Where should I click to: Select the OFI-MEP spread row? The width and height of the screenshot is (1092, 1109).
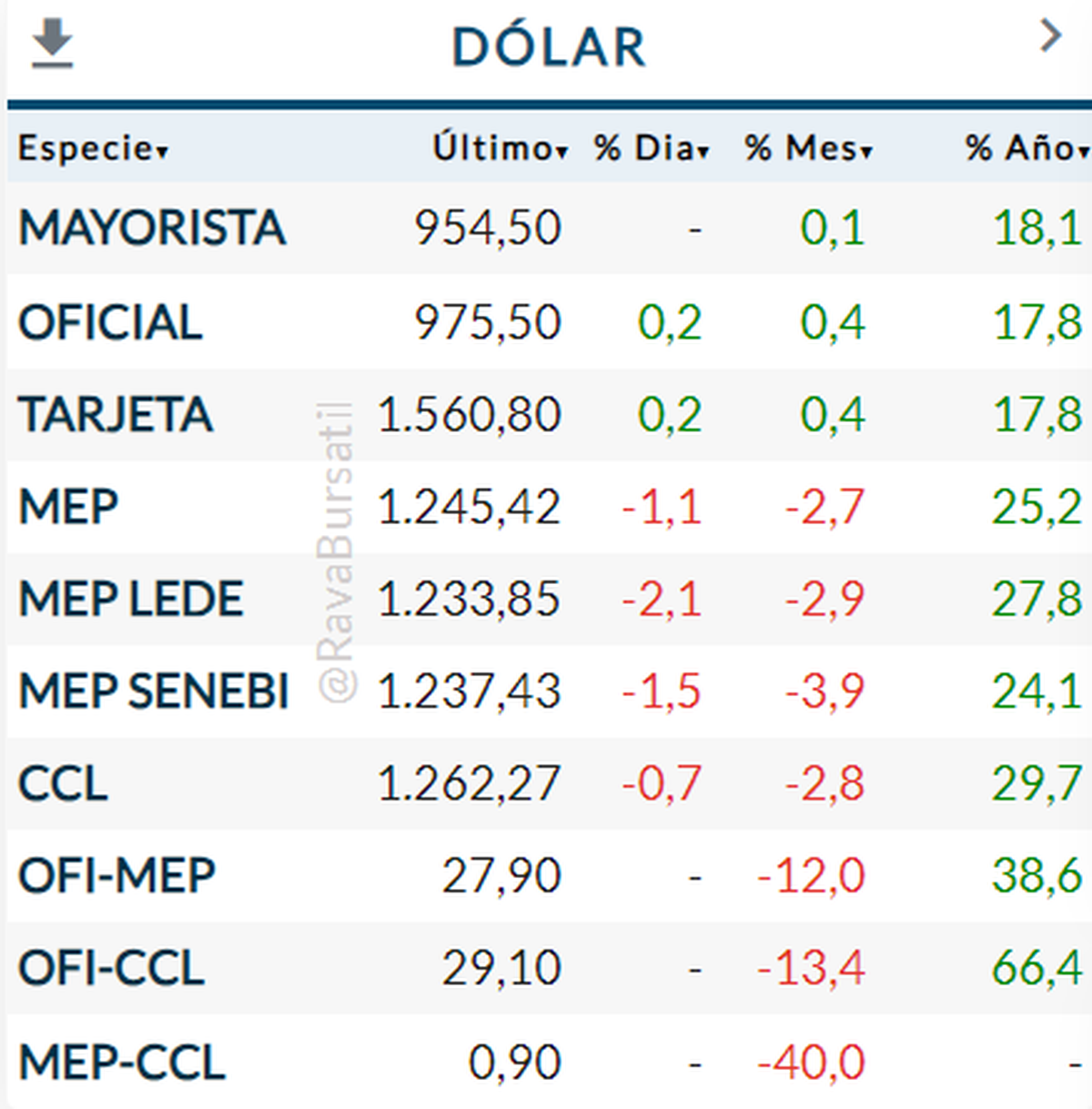pos(117,875)
